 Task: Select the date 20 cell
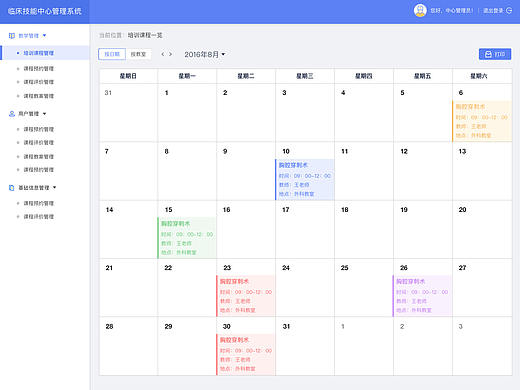pos(482,229)
